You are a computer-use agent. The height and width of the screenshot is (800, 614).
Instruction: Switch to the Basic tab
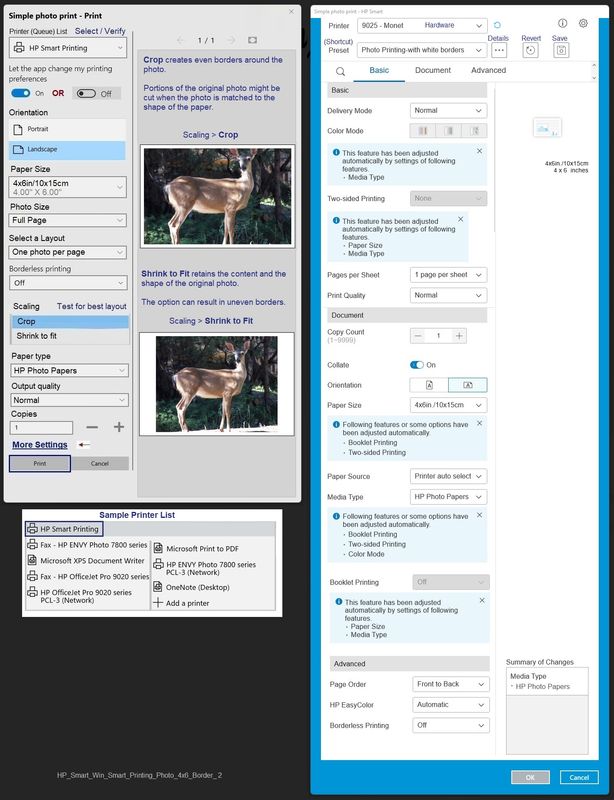click(379, 70)
